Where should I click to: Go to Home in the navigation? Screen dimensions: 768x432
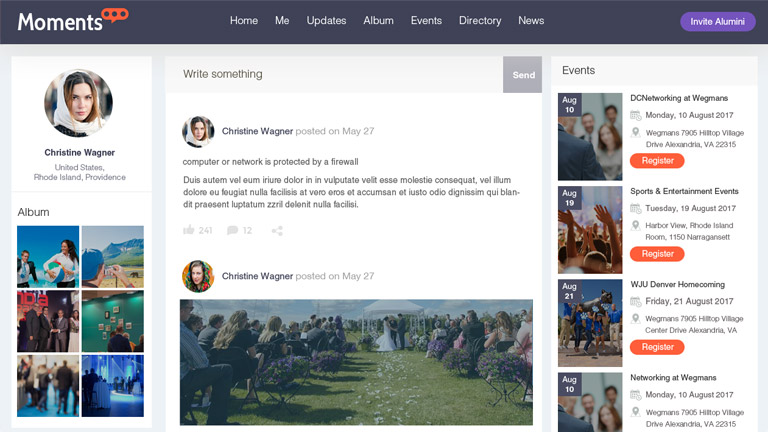[x=244, y=21]
